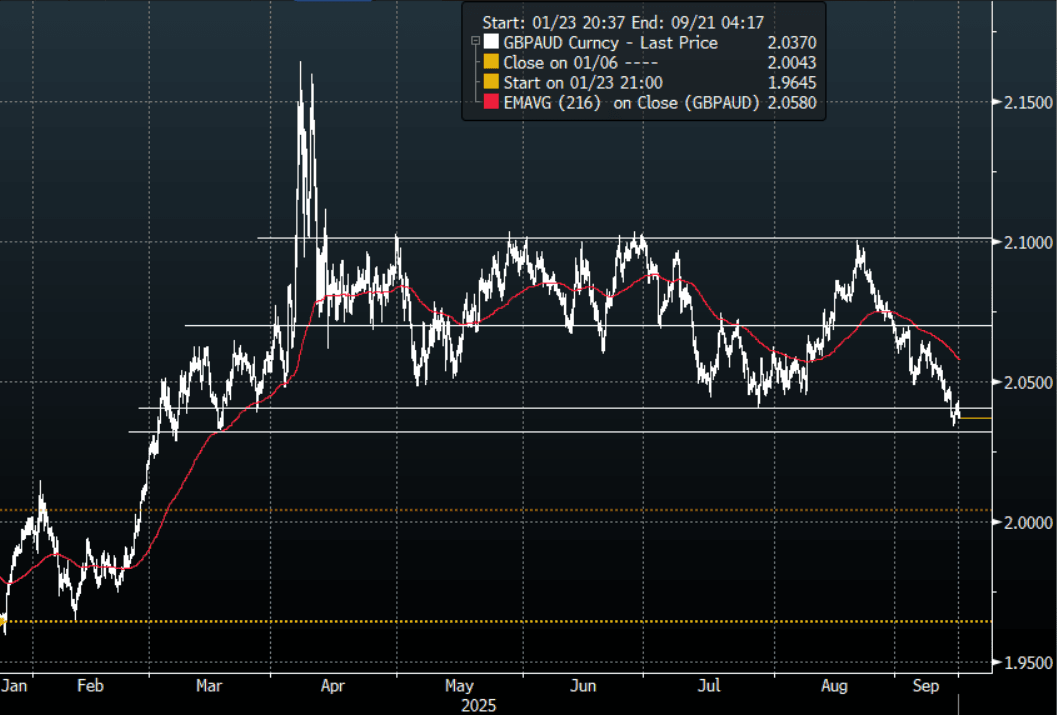Click the yellow star marker at left edge

tap(3, 621)
